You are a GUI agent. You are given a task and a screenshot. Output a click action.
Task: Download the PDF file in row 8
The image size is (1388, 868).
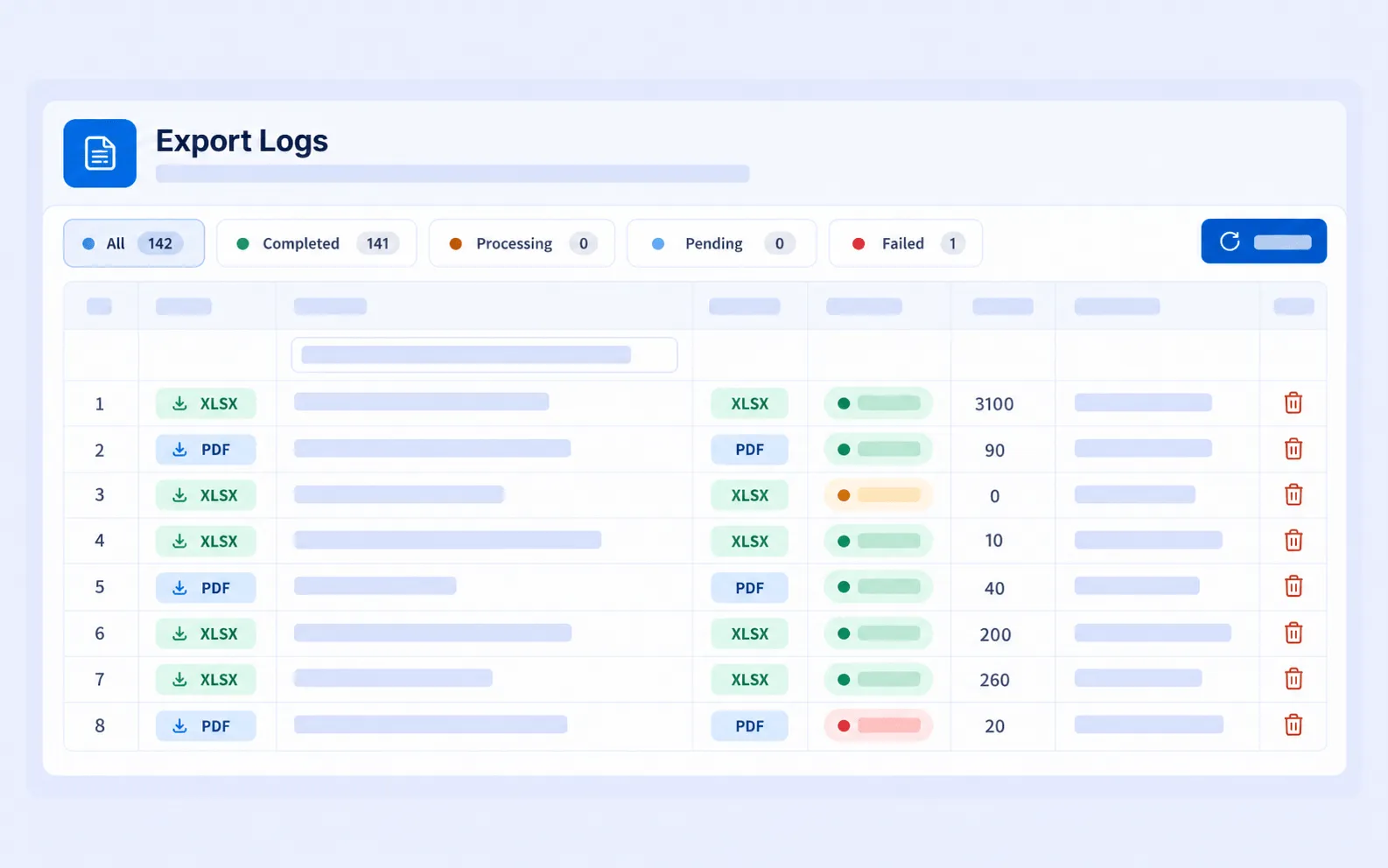click(206, 725)
